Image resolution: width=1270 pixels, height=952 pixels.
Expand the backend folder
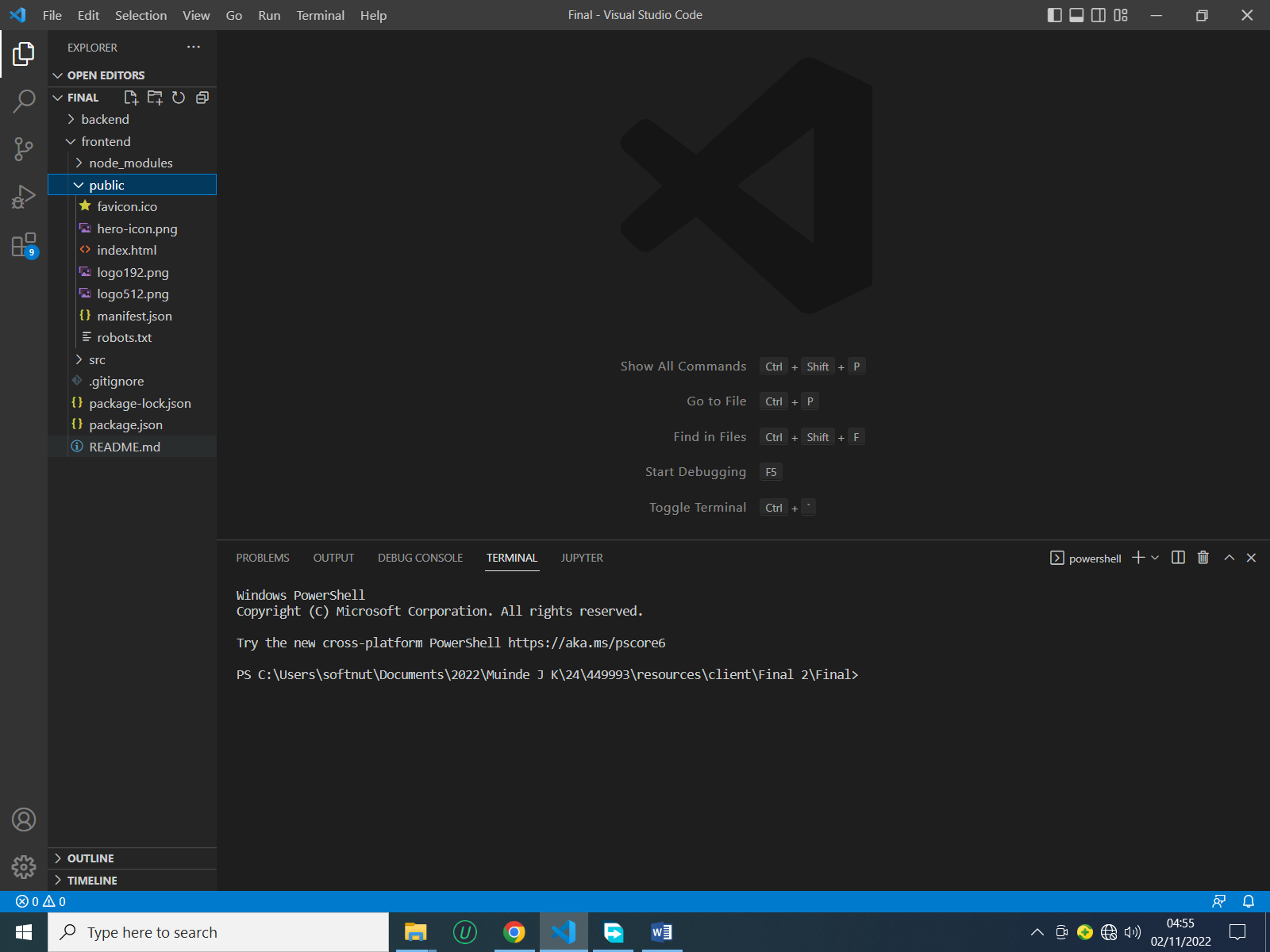coord(105,119)
